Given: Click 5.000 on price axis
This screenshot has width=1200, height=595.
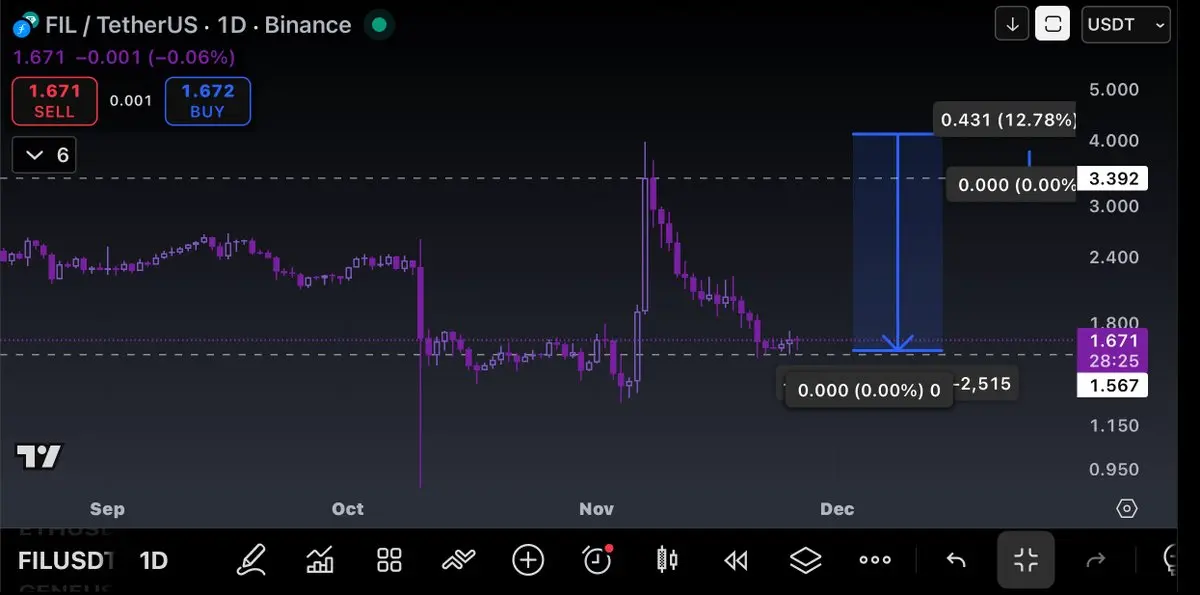Looking at the screenshot, I should pyautogui.click(x=1114, y=89).
